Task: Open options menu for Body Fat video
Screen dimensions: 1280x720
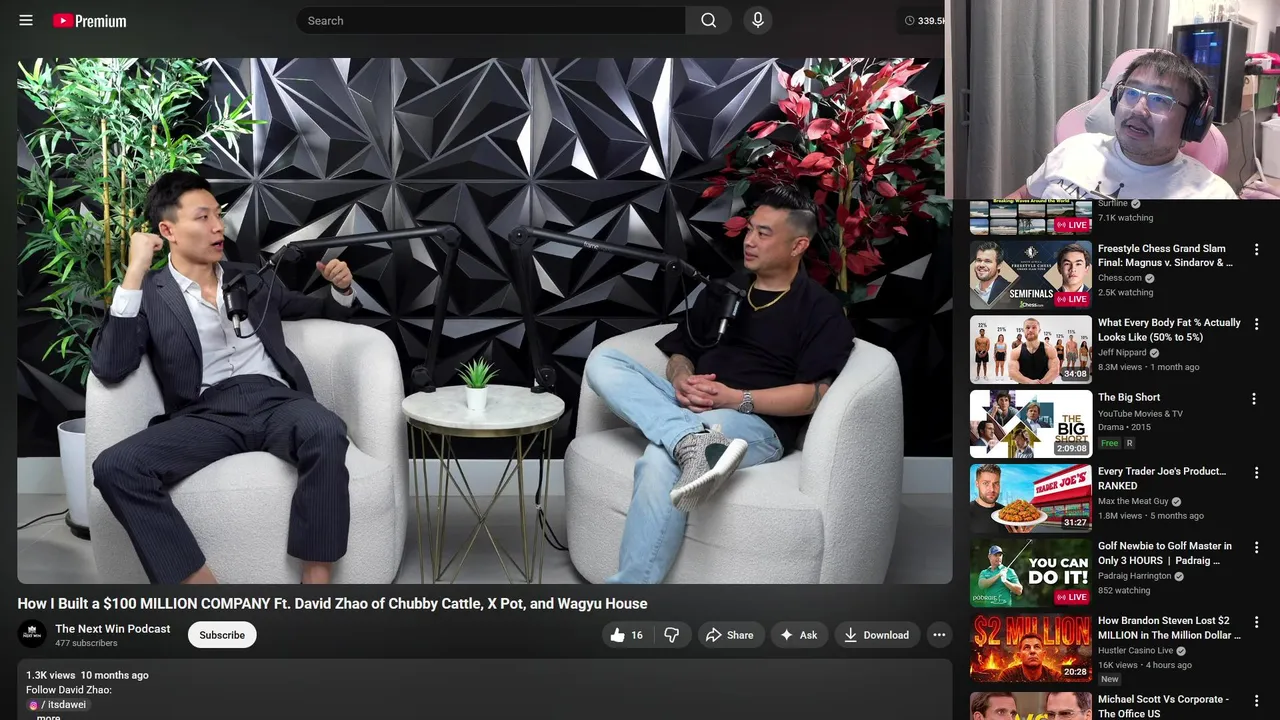Action: click(1256, 324)
